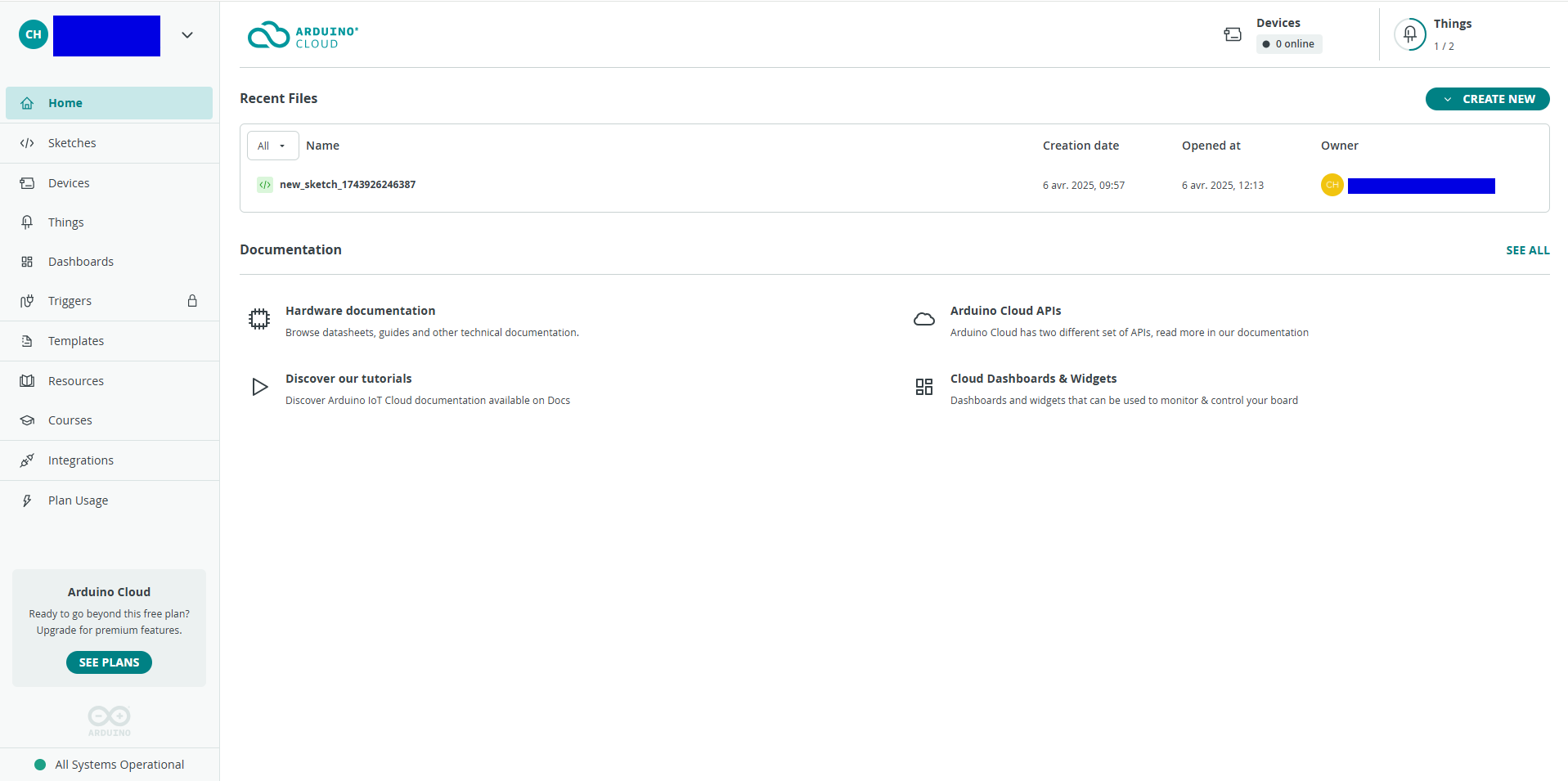Click the Discover our tutorials play icon
The height and width of the screenshot is (781, 1568).
point(259,387)
